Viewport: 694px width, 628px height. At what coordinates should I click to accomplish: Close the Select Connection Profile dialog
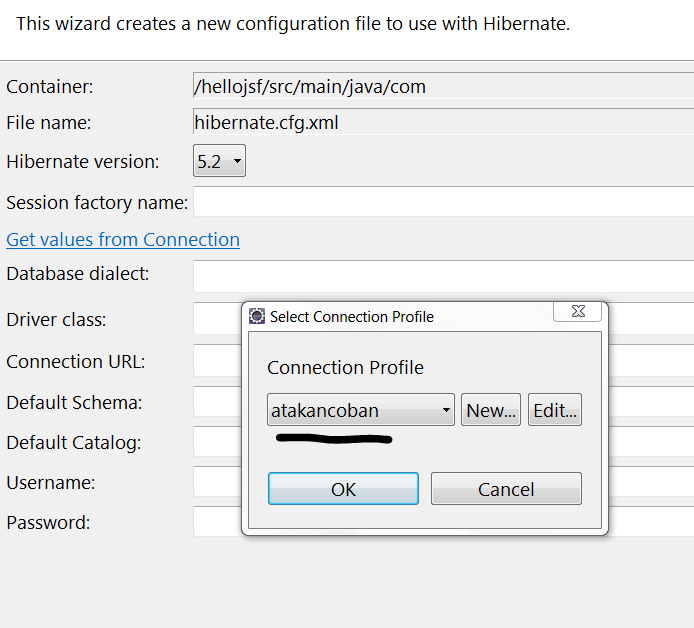point(578,312)
